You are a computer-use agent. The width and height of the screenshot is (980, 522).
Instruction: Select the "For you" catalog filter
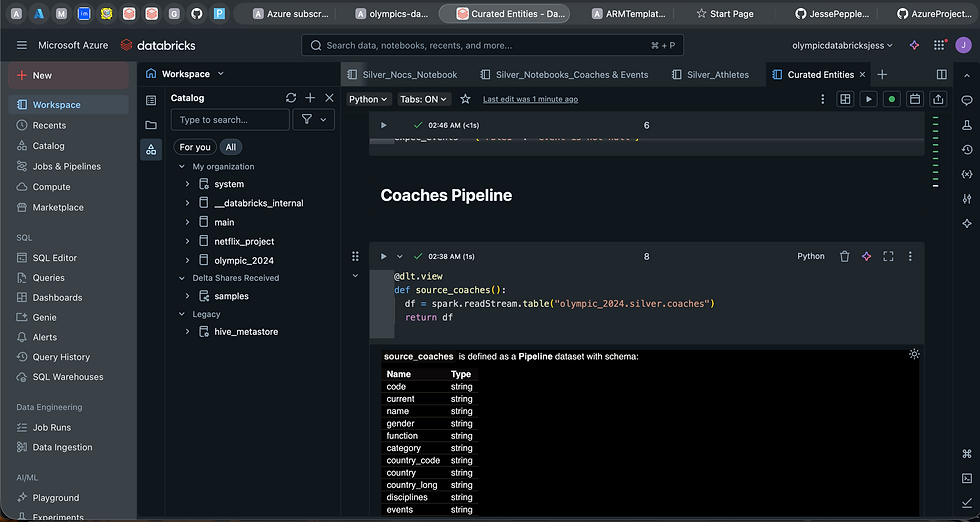pos(194,147)
